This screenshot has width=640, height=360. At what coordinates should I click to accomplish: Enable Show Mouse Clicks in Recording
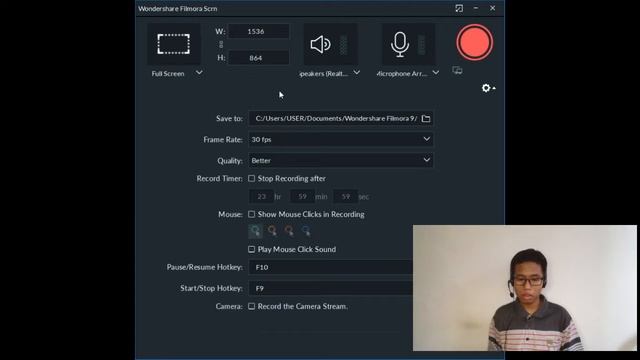point(251,214)
